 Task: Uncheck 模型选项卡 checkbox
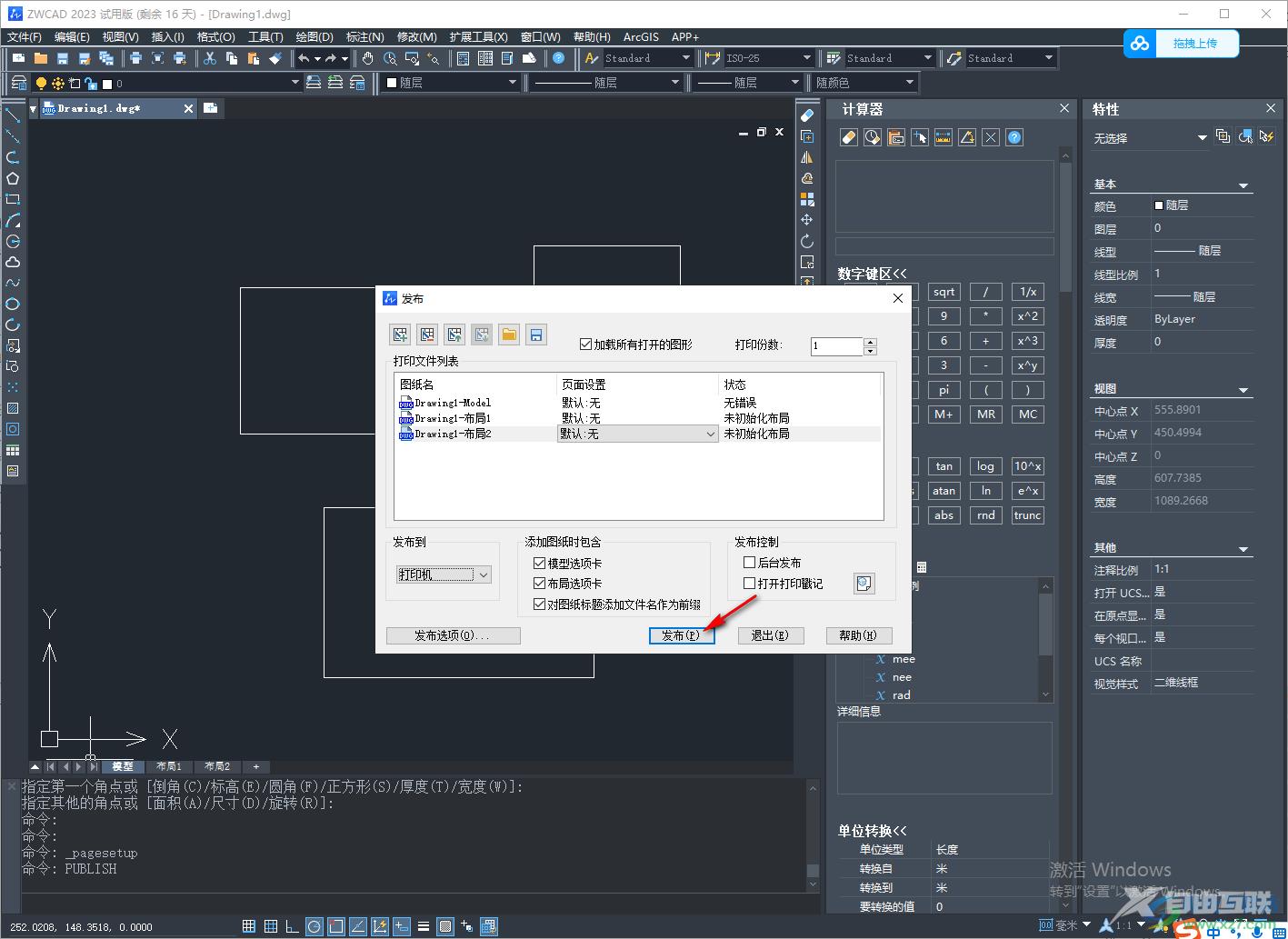pos(539,564)
